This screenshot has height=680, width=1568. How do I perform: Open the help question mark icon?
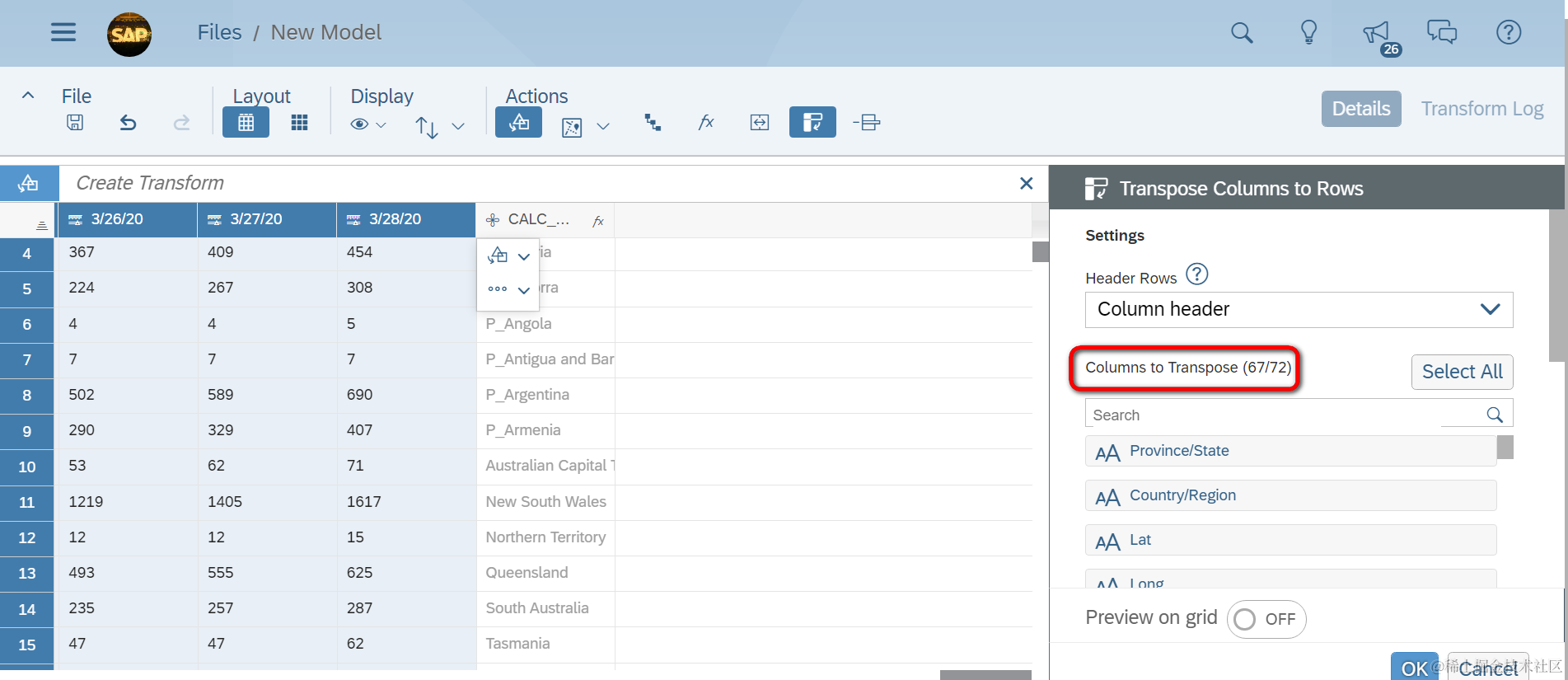(x=1509, y=32)
